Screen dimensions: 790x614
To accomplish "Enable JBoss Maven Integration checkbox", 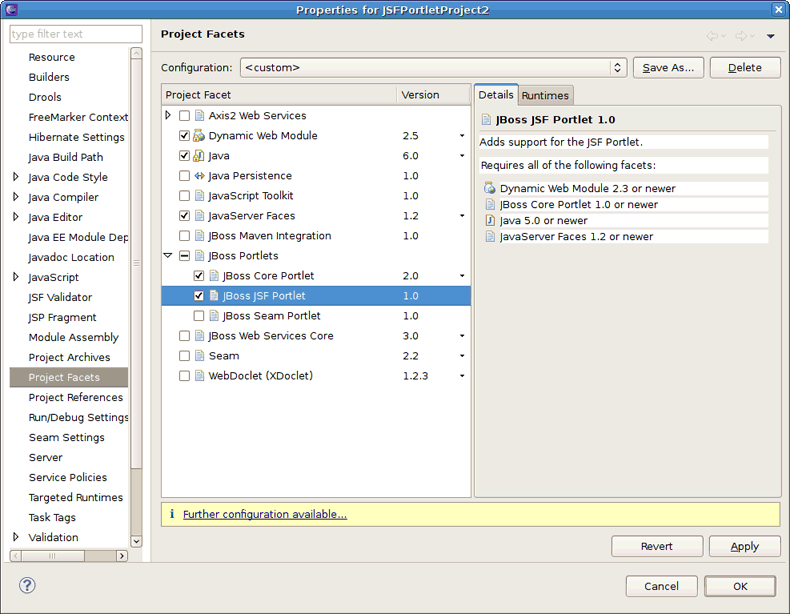I will 184,236.
